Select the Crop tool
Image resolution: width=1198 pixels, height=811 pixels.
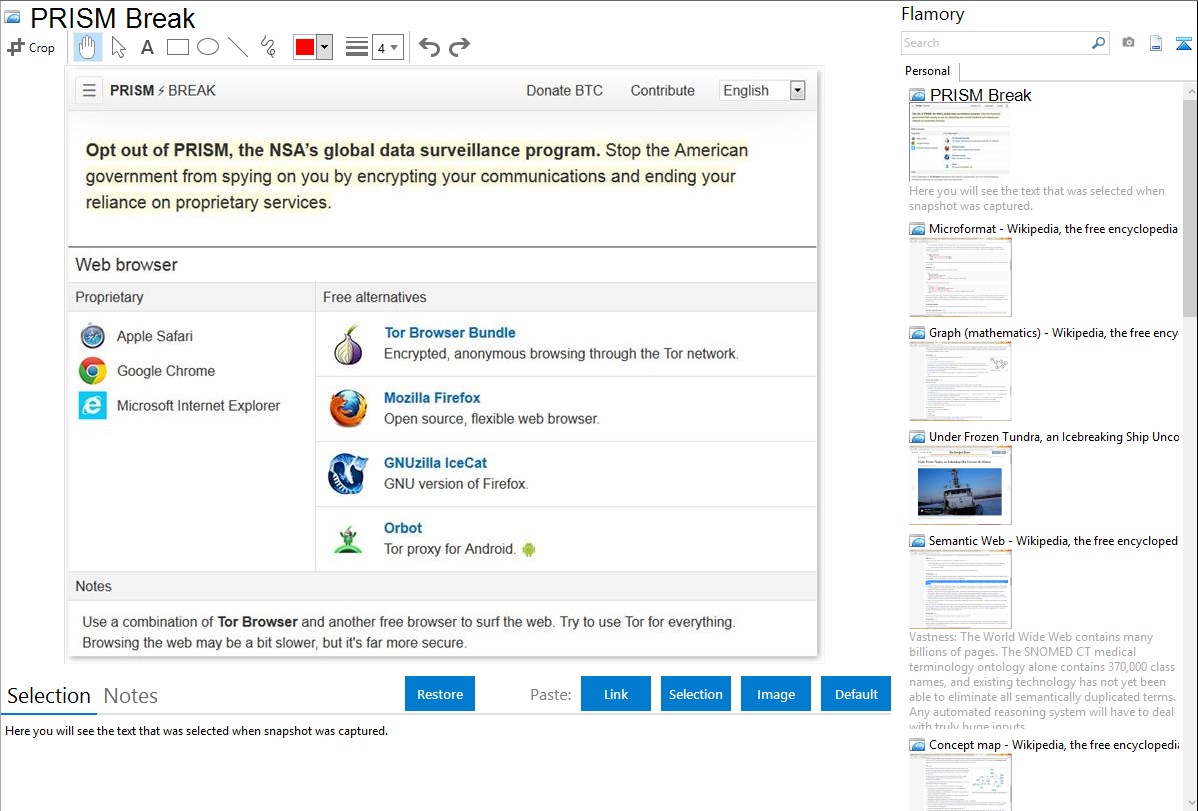(31, 47)
